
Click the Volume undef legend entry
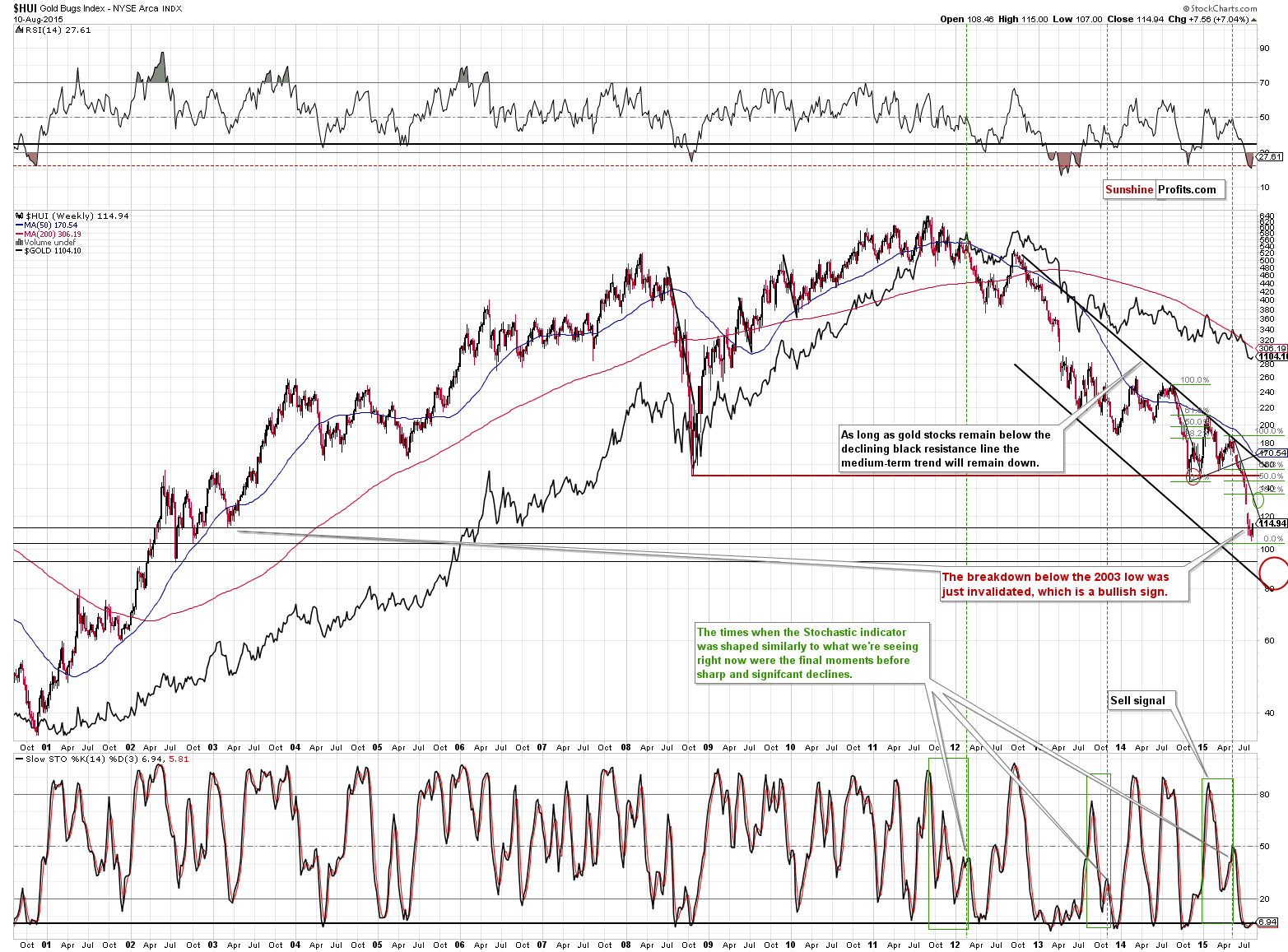[45, 243]
